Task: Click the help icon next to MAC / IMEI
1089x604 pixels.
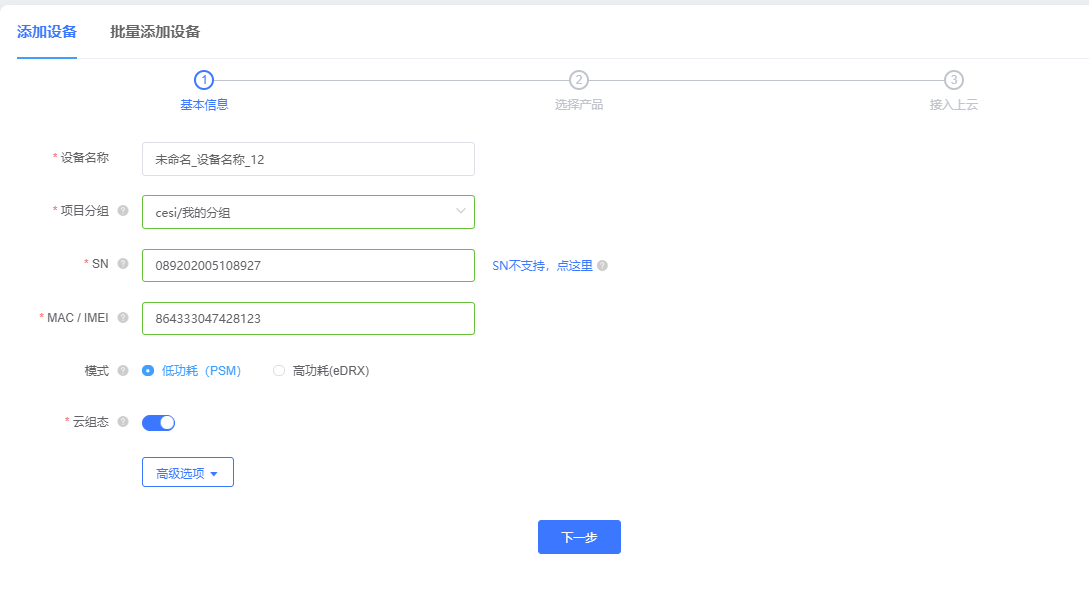Action: click(x=123, y=317)
